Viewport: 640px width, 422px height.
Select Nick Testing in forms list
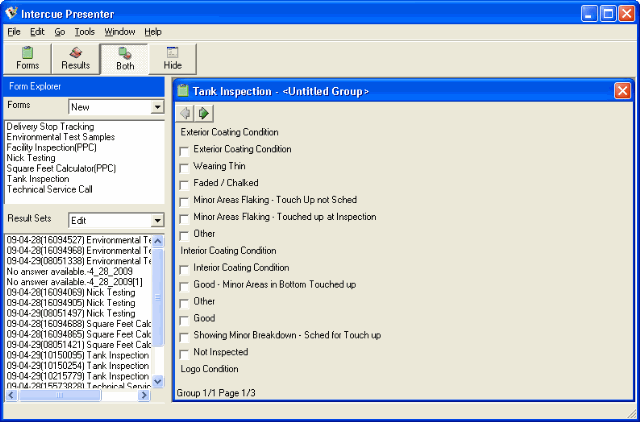31,158
